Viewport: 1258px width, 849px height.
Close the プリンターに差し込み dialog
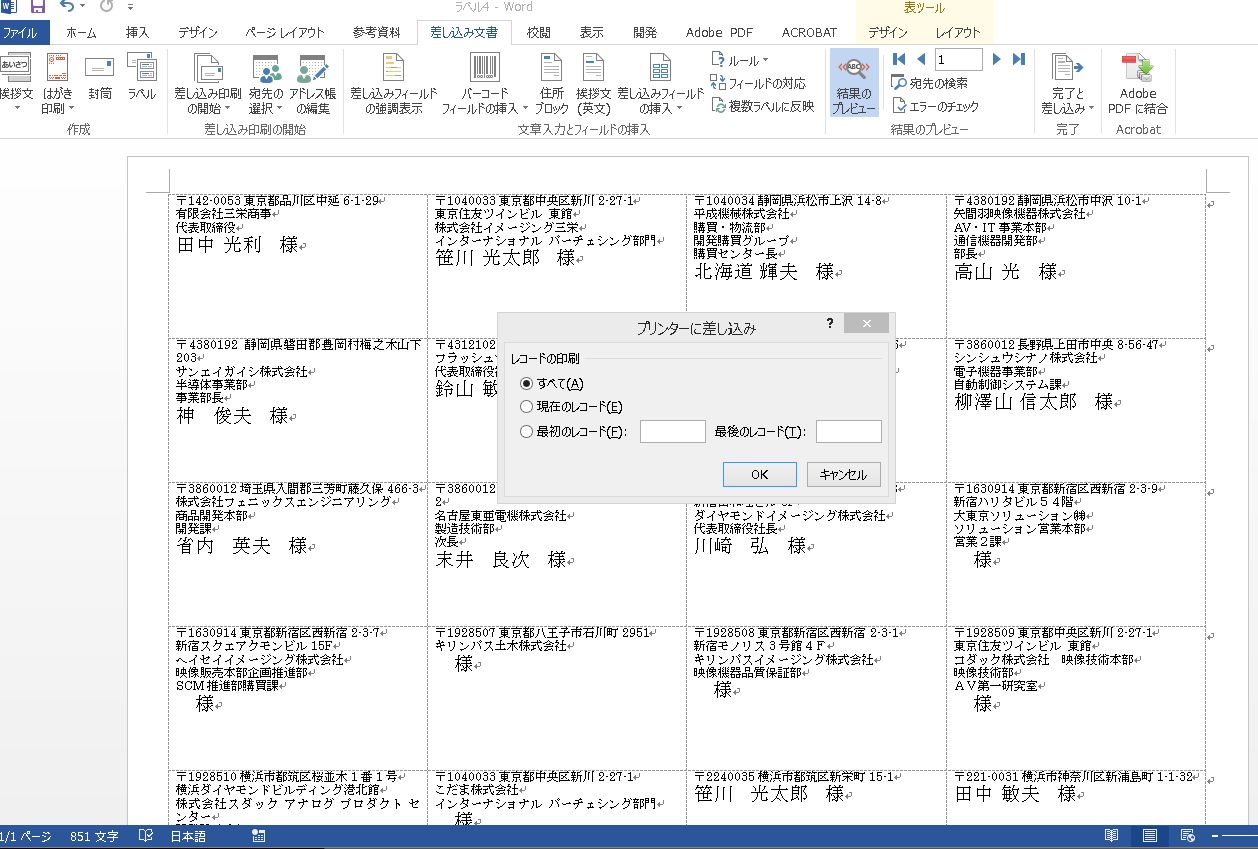pos(866,323)
